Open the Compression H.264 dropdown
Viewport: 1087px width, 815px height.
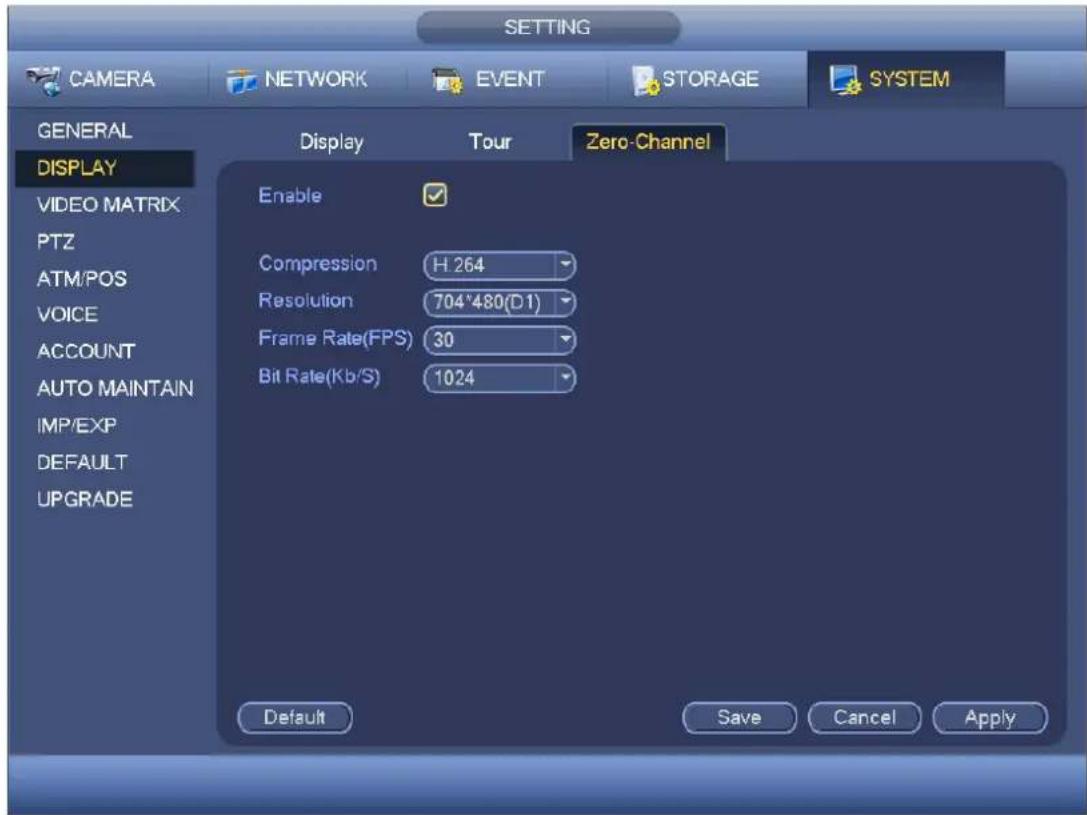499,265
